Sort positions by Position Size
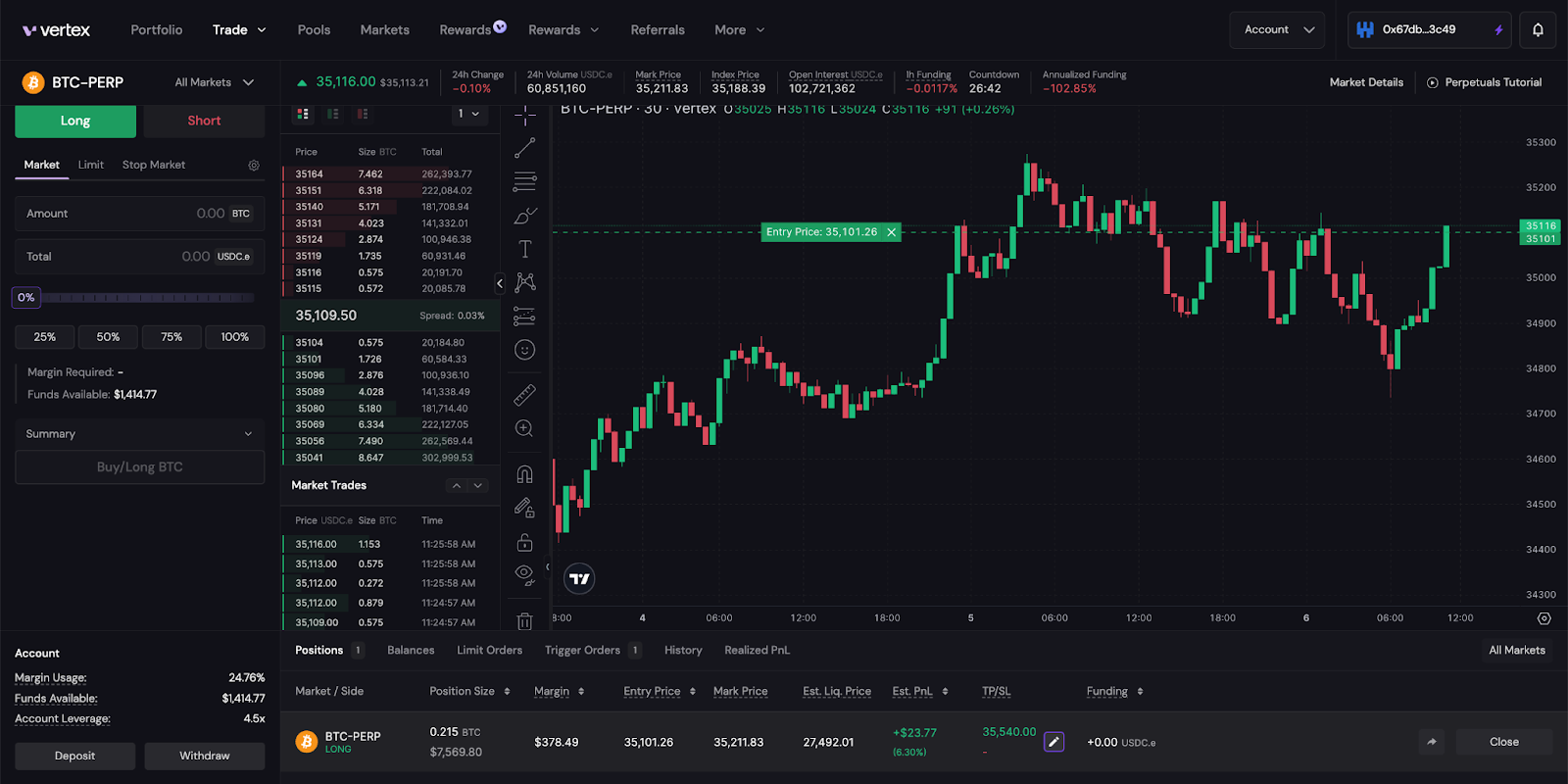The height and width of the screenshot is (784, 1568). pos(470,692)
